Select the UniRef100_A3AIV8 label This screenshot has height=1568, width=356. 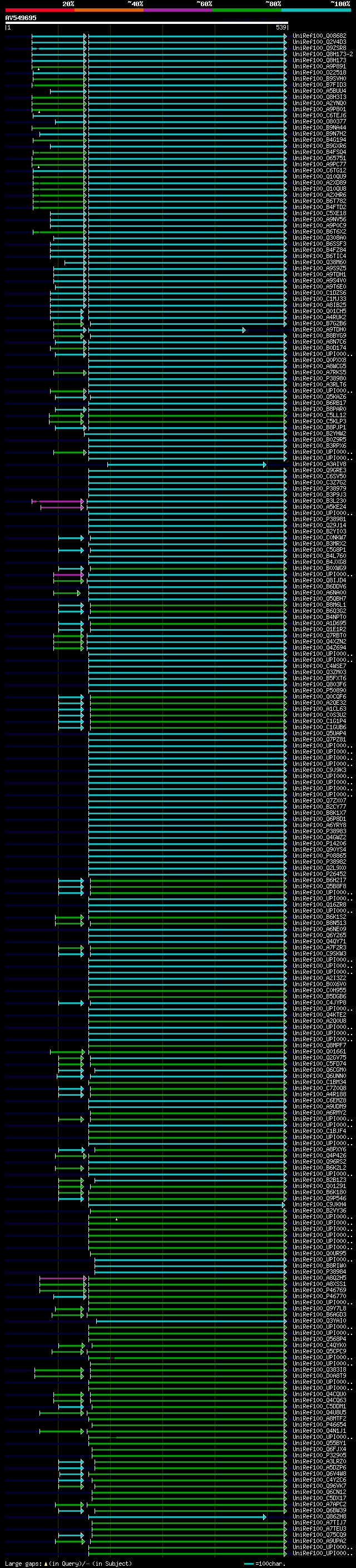[x=319, y=464]
